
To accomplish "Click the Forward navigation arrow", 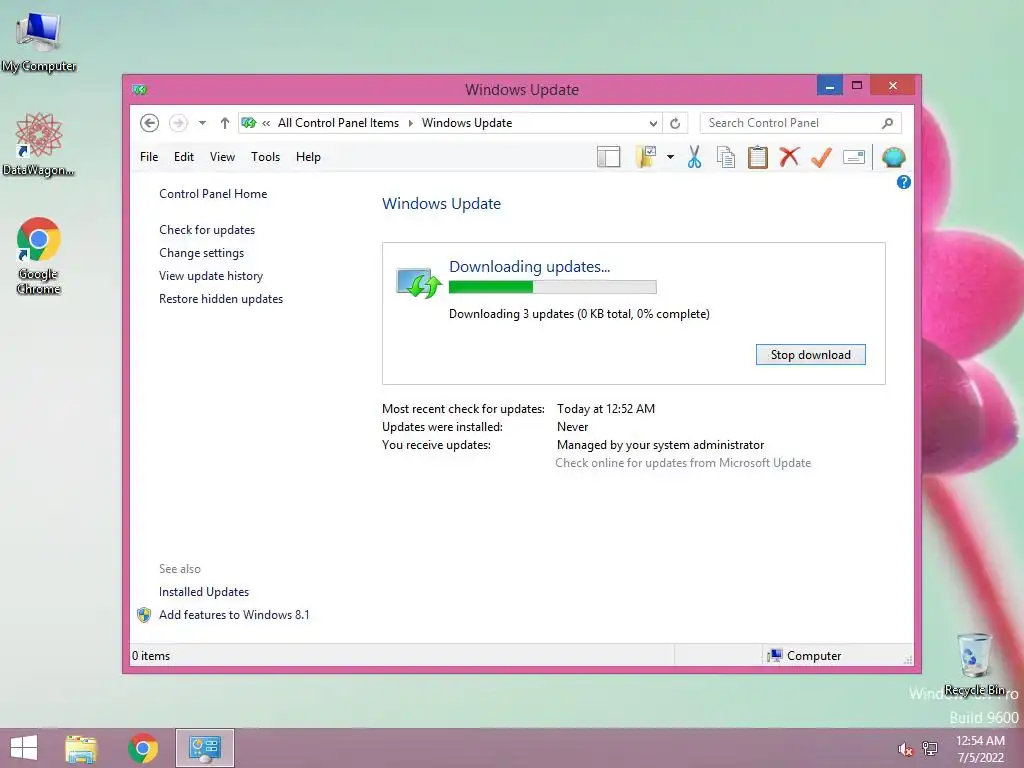I will [x=178, y=123].
